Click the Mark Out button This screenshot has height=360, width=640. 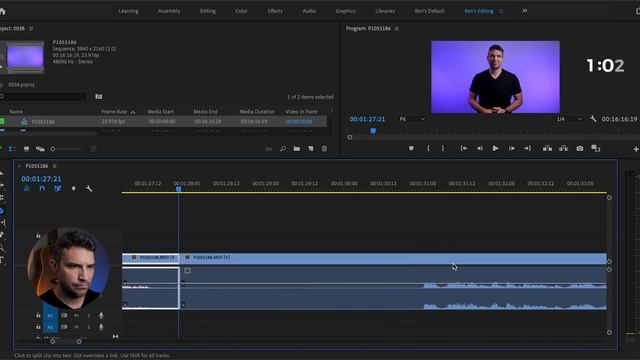pyautogui.click(x=443, y=149)
